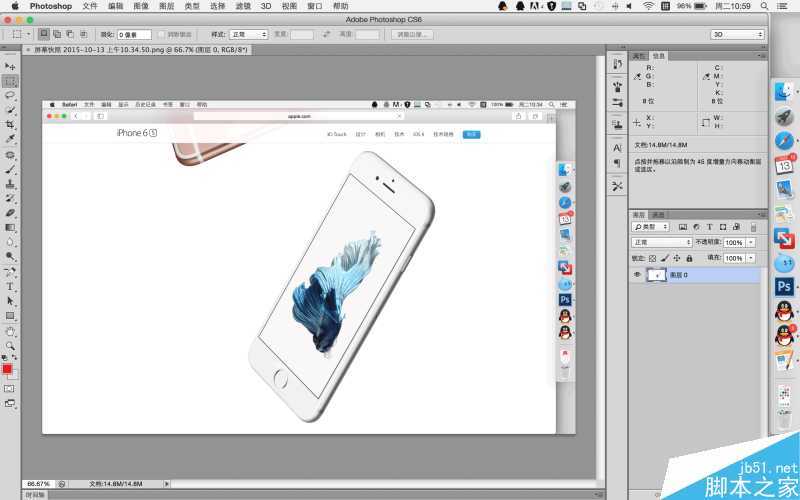Hide 图层 0 using its eye icon

tap(637, 275)
